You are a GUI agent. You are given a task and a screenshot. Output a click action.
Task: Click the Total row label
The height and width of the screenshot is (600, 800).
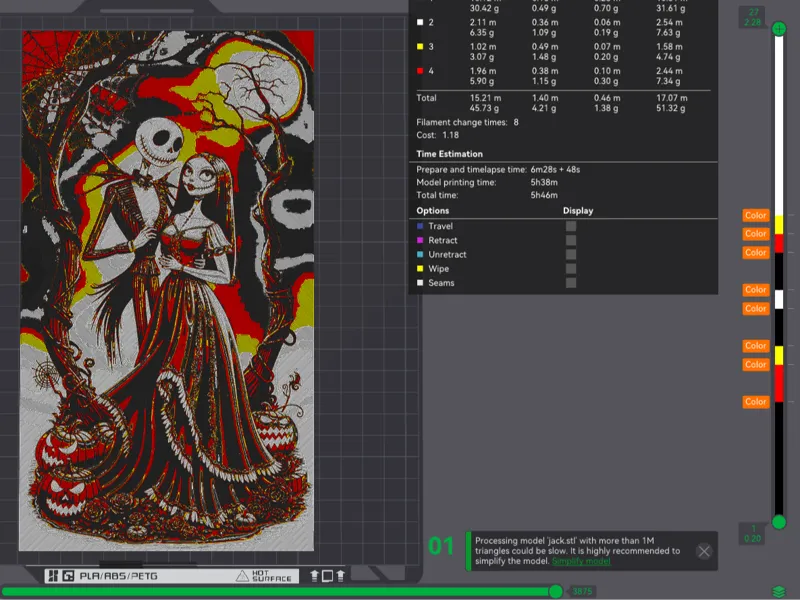(426, 98)
